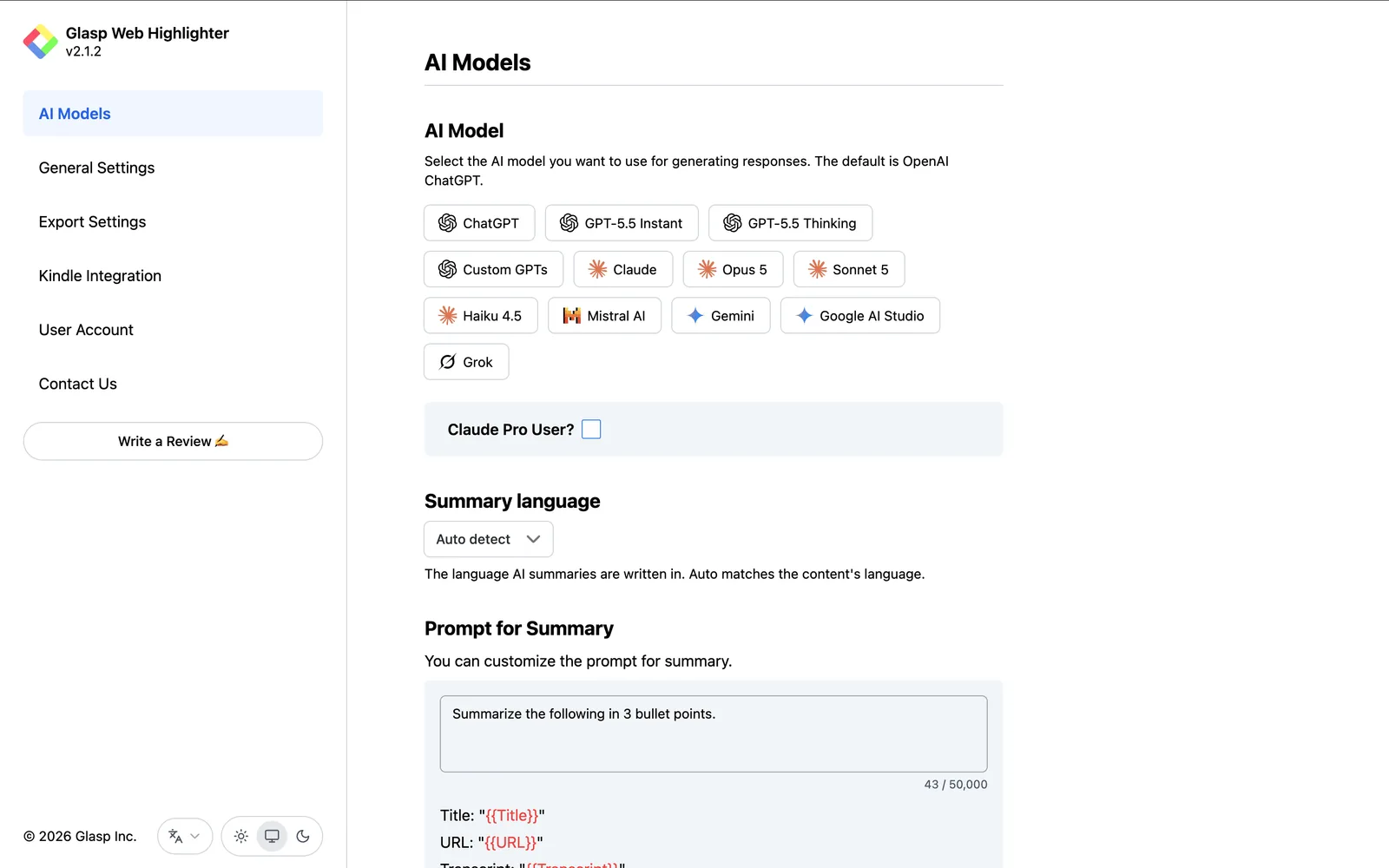Switch to light theme sun icon
The image size is (1389, 868).
(x=241, y=836)
